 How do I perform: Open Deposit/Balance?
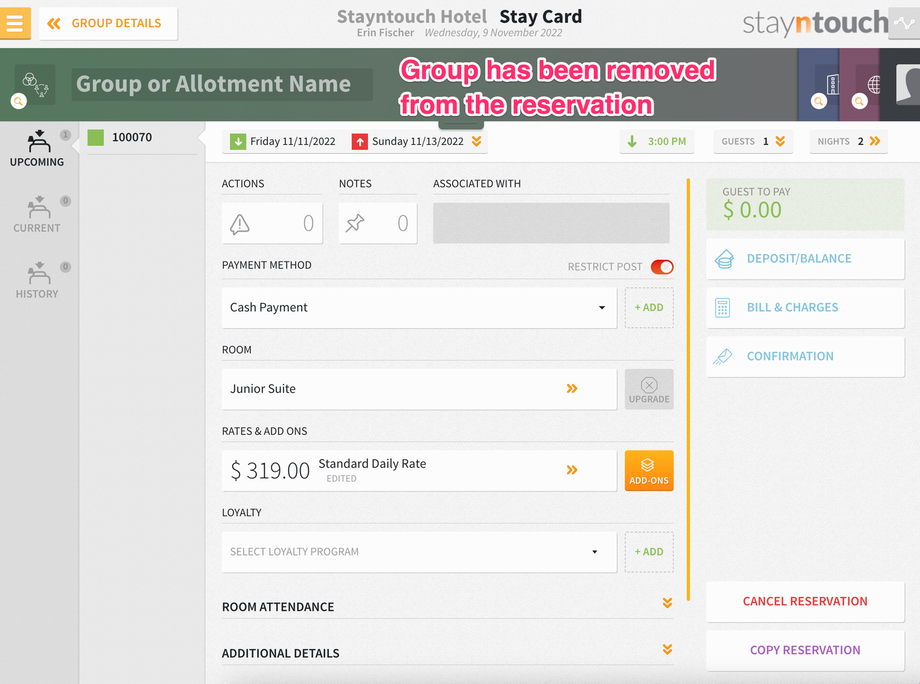(x=805, y=259)
